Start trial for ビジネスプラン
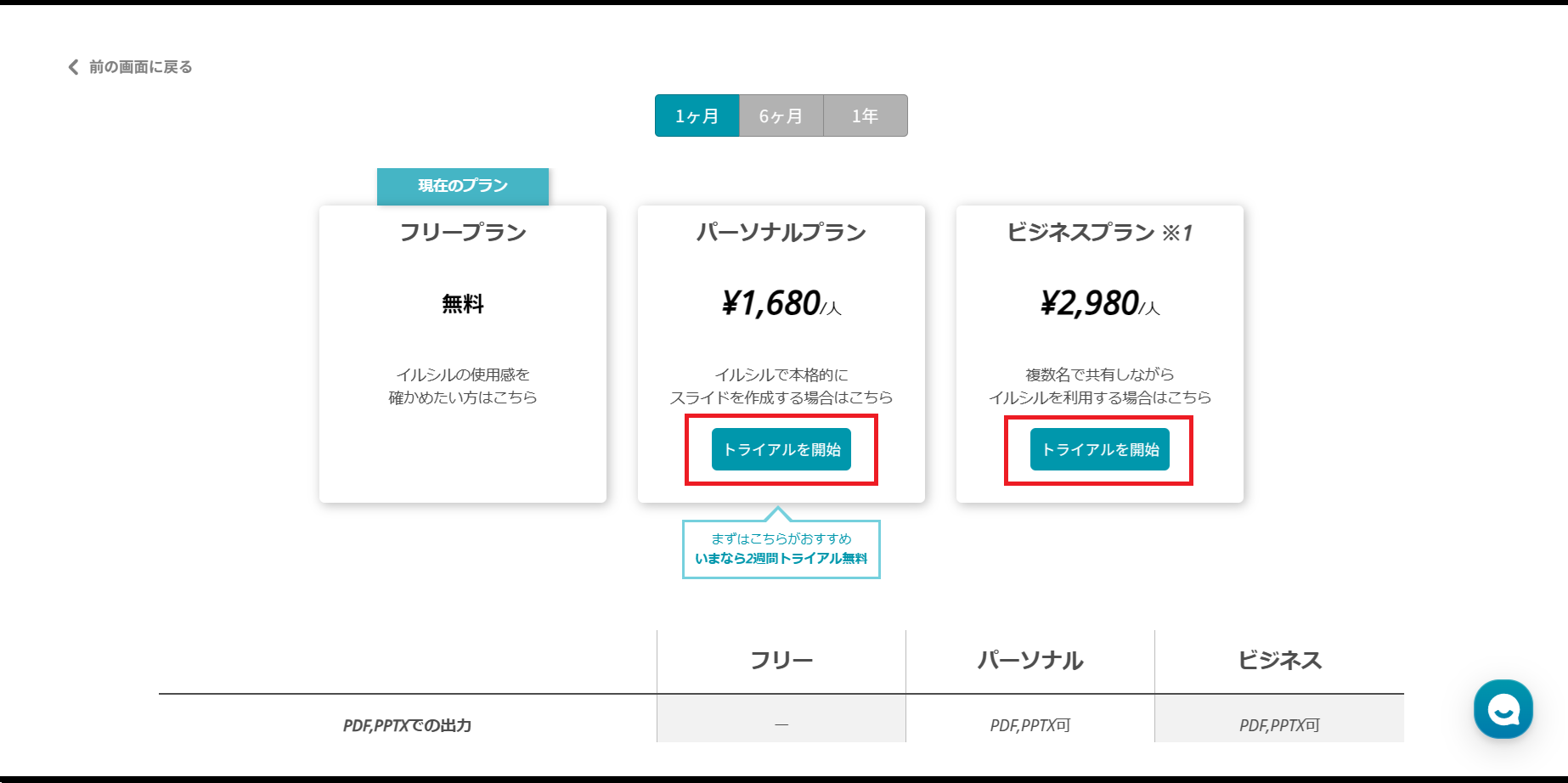Screen dimensions: 1568x783 click(x=1099, y=449)
